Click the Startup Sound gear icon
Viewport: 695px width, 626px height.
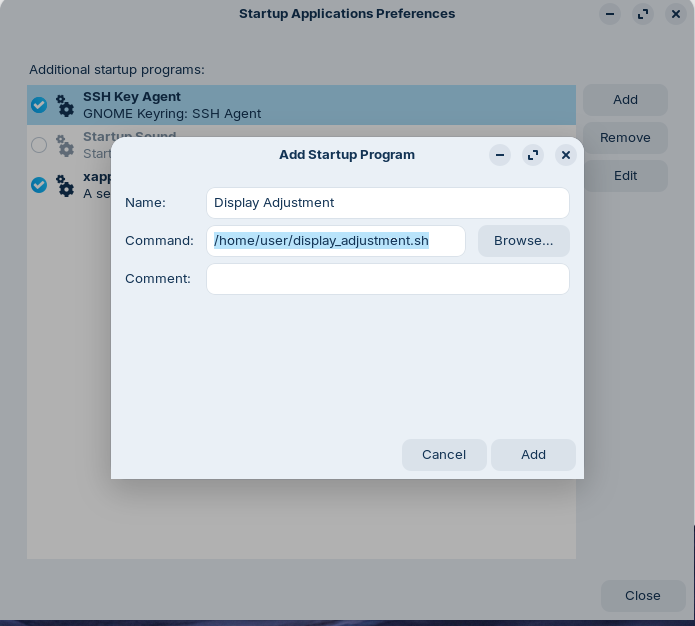tap(65, 146)
